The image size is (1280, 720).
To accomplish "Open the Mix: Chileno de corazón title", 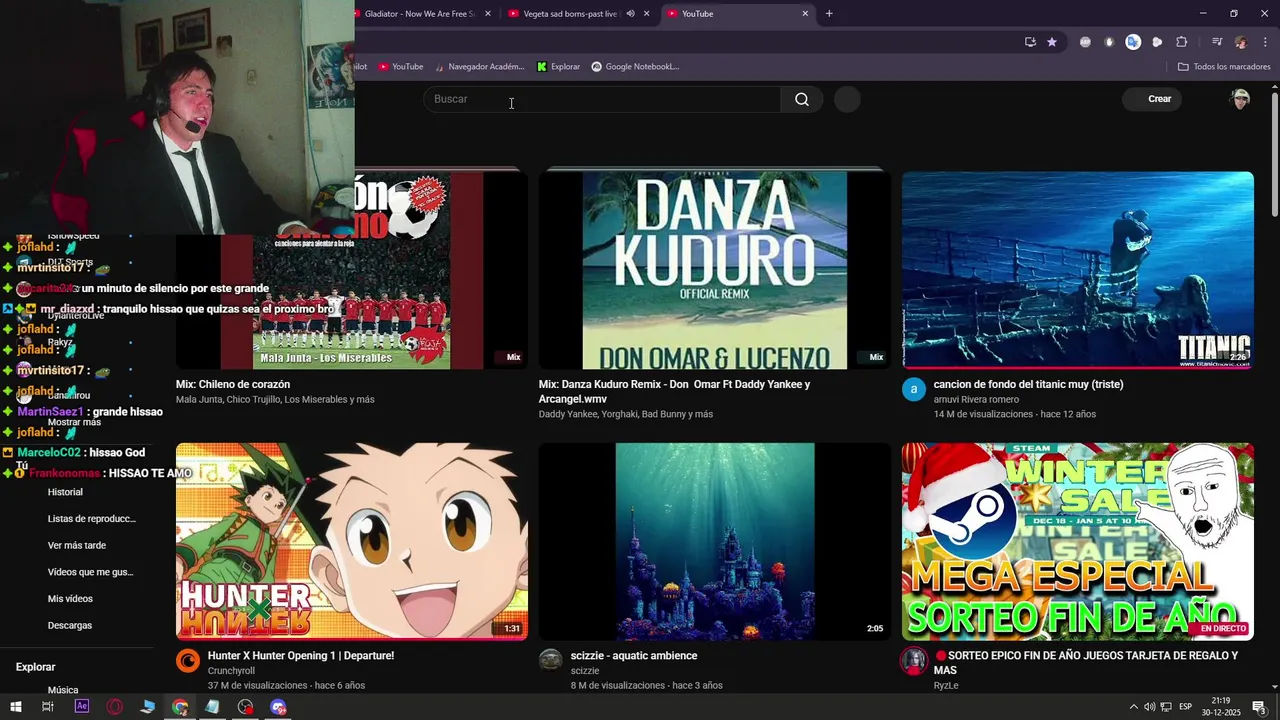I will click(x=233, y=384).
